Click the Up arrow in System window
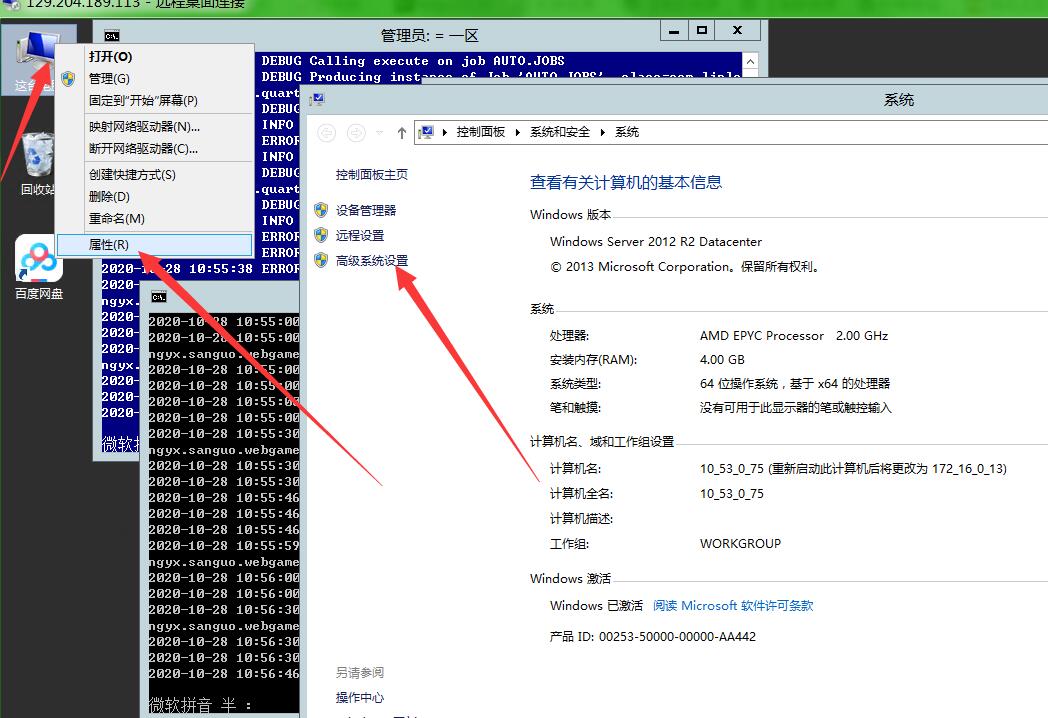 tap(402, 132)
